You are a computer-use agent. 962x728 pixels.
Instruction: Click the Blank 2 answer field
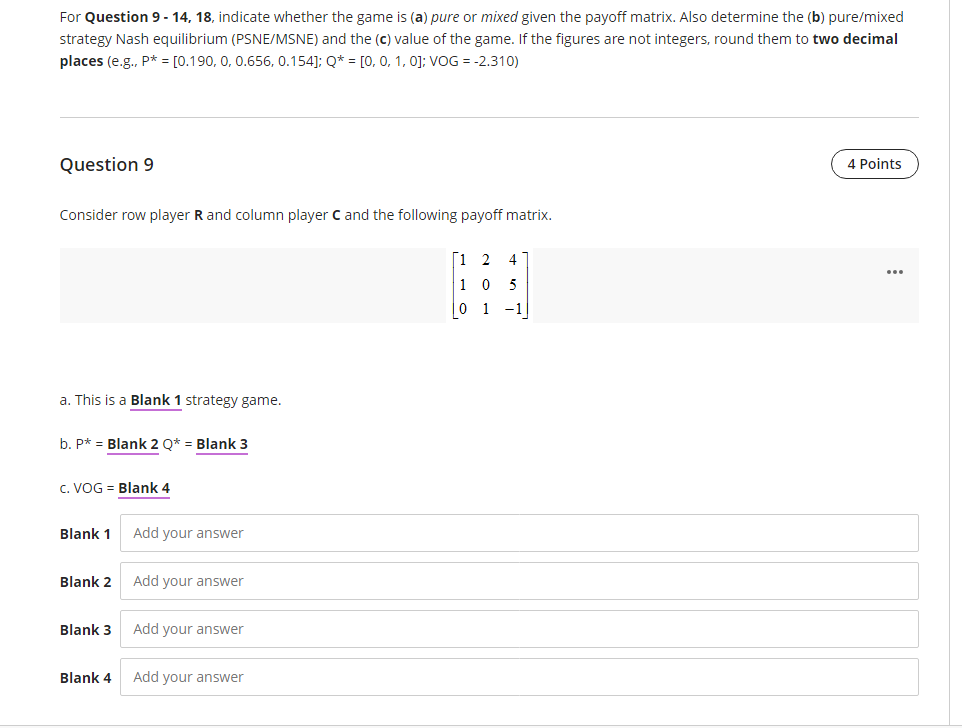[520, 580]
